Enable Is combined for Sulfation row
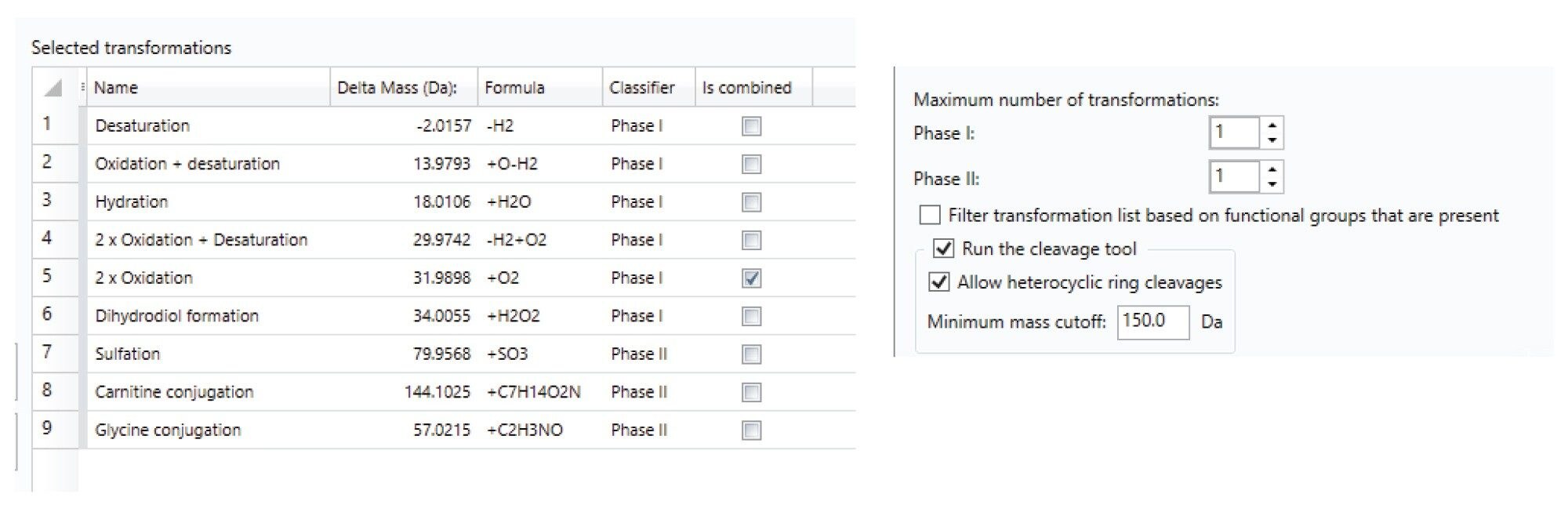 (x=751, y=354)
